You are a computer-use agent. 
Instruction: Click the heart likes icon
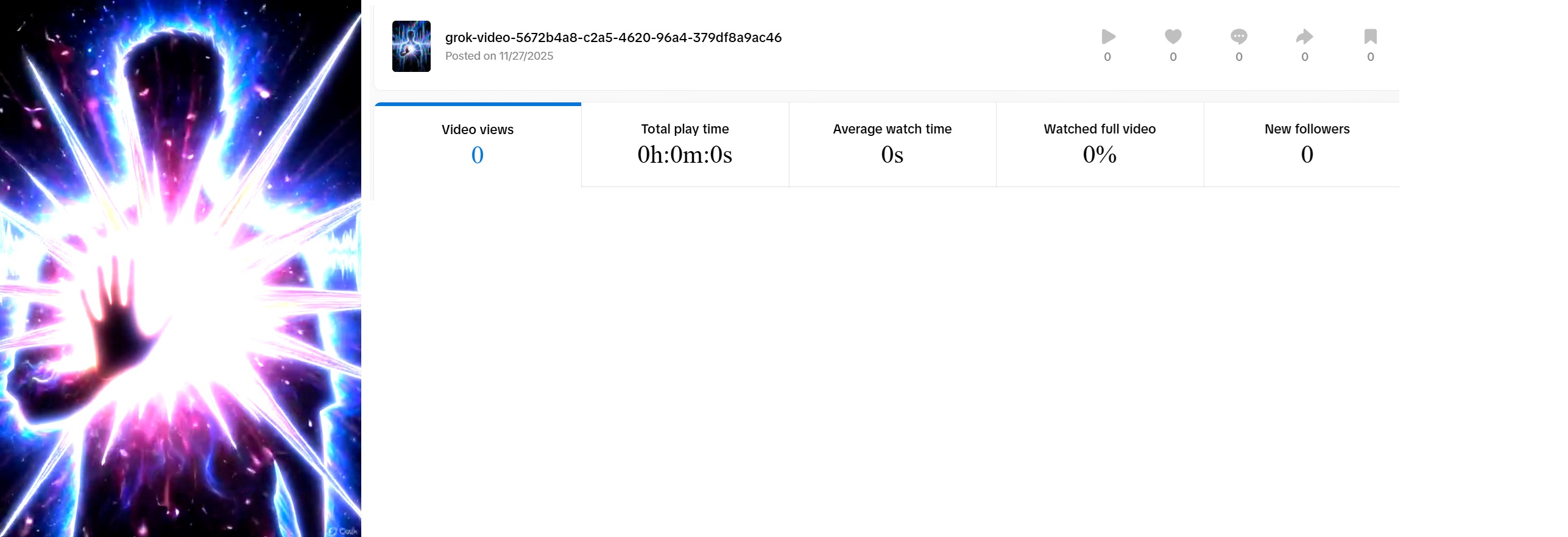tap(1173, 37)
